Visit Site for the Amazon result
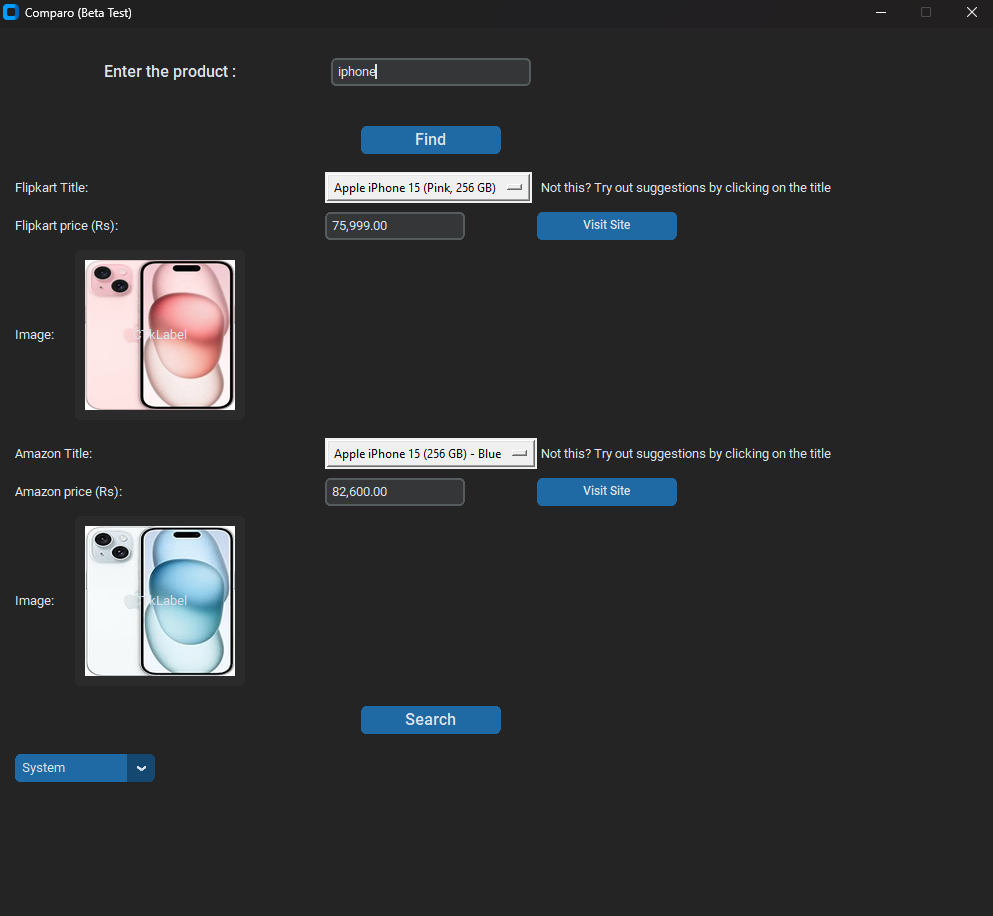This screenshot has height=916, width=993. 606,492
